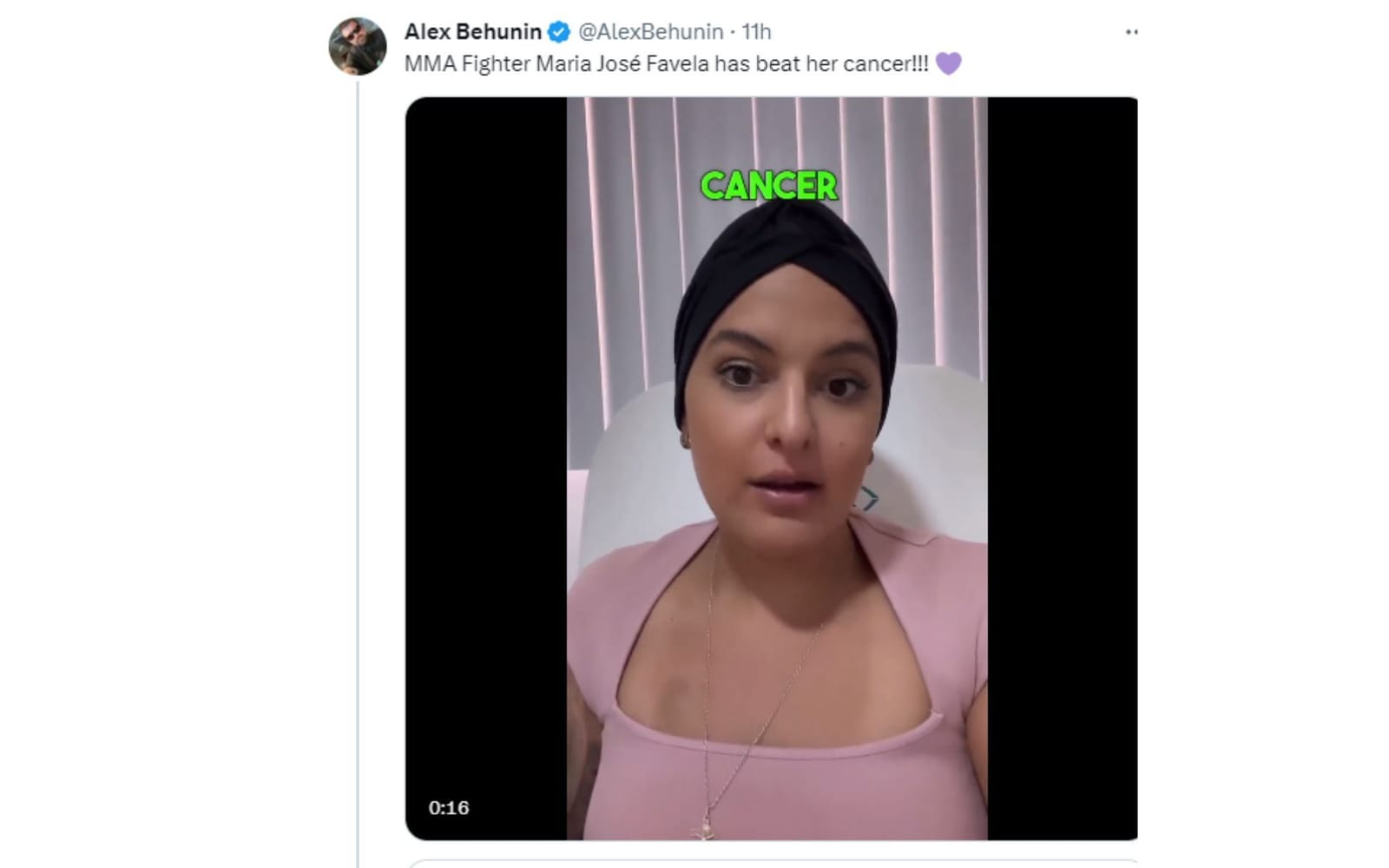
Task: Click the necklace pendant in video frame
Action: pyautogui.click(x=705, y=829)
